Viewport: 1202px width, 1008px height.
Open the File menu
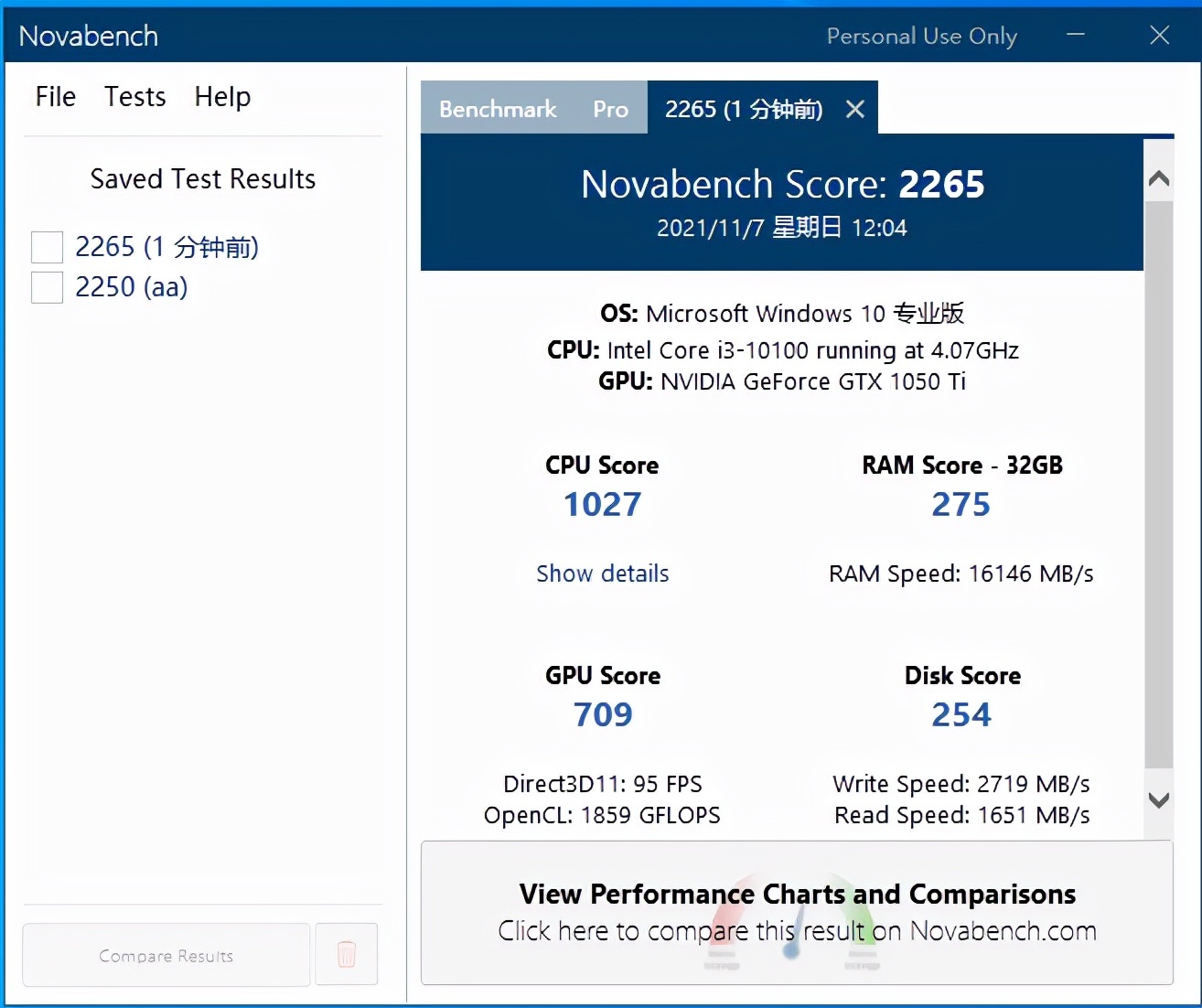[x=55, y=97]
